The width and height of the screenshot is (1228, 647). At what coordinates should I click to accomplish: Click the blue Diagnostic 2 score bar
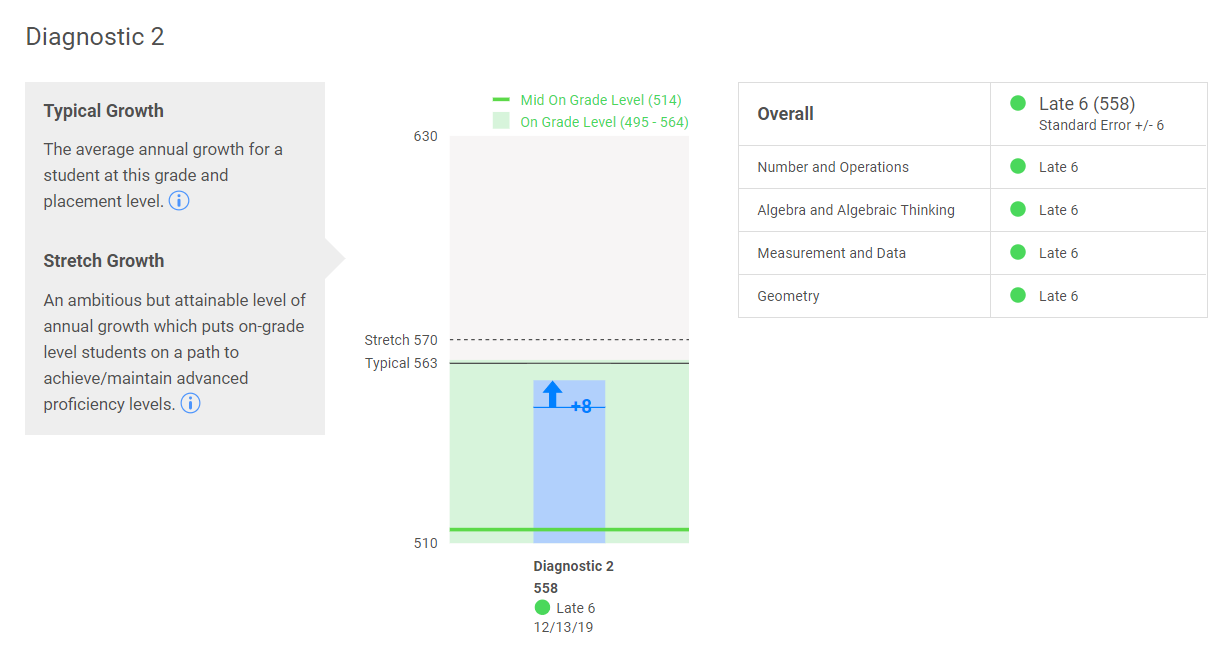click(x=569, y=470)
